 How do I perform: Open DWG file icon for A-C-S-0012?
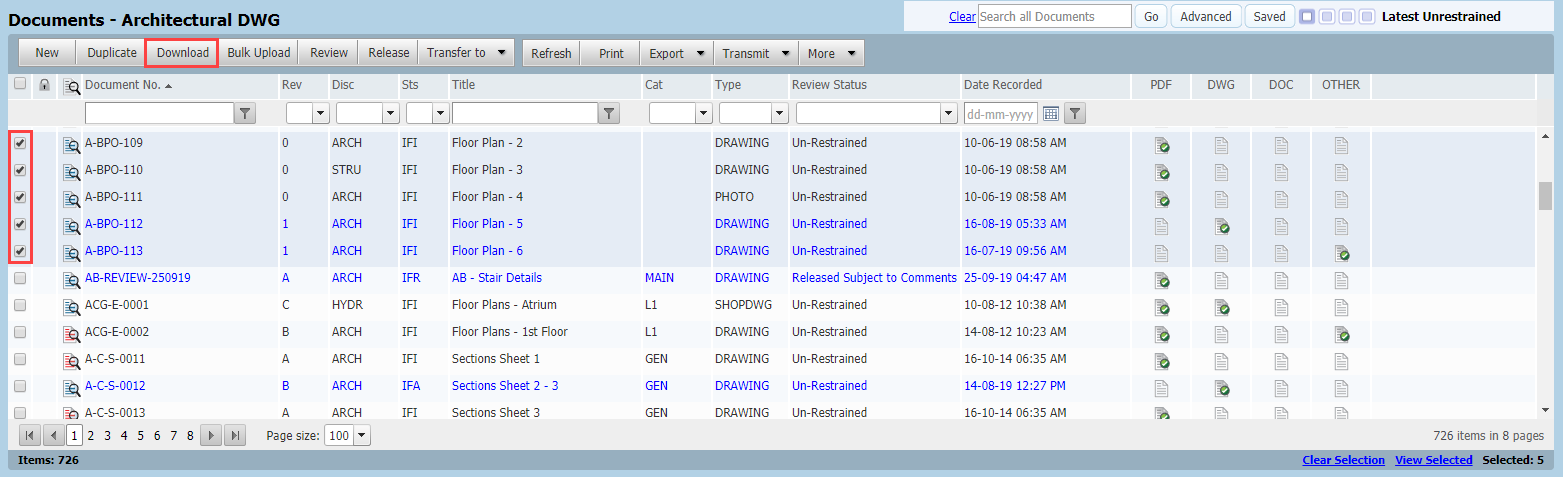point(1221,387)
